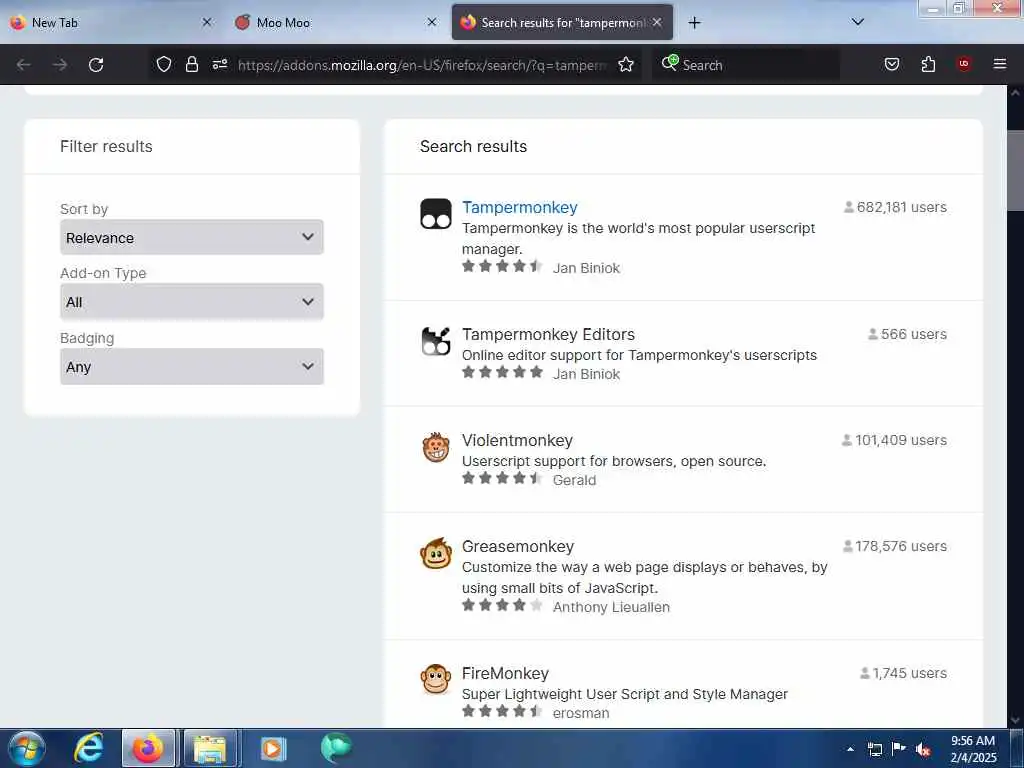Screen dimensions: 1024x768
Task: Open the FireMonkey result
Action: coord(505,673)
